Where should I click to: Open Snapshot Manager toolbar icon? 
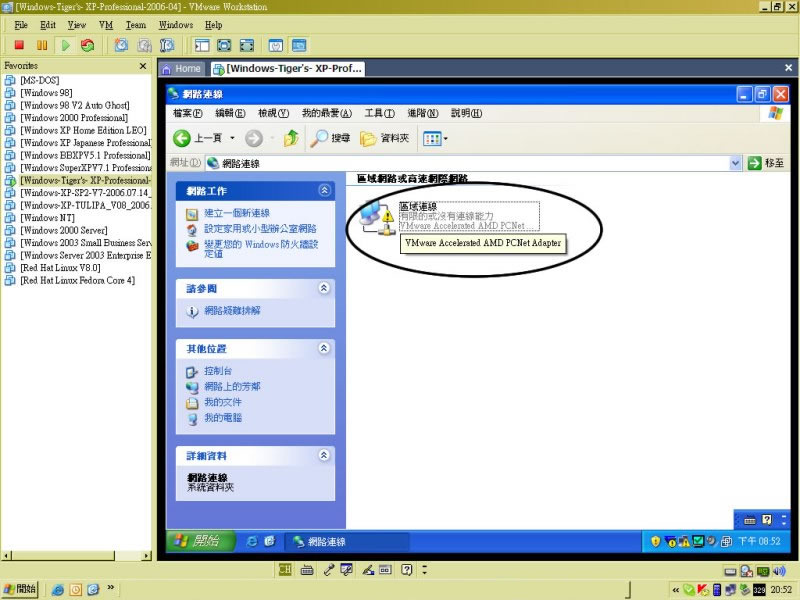167,45
